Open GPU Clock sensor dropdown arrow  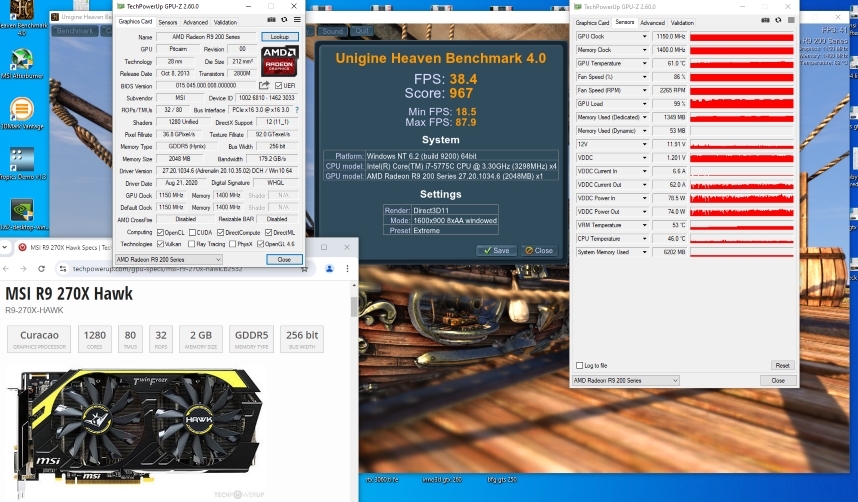coord(644,37)
